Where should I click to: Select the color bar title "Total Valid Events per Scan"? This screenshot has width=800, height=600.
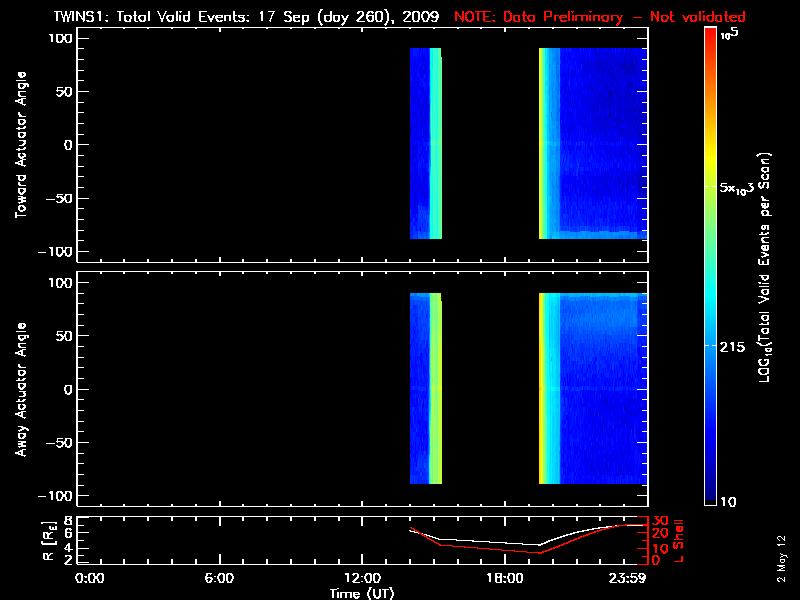767,267
